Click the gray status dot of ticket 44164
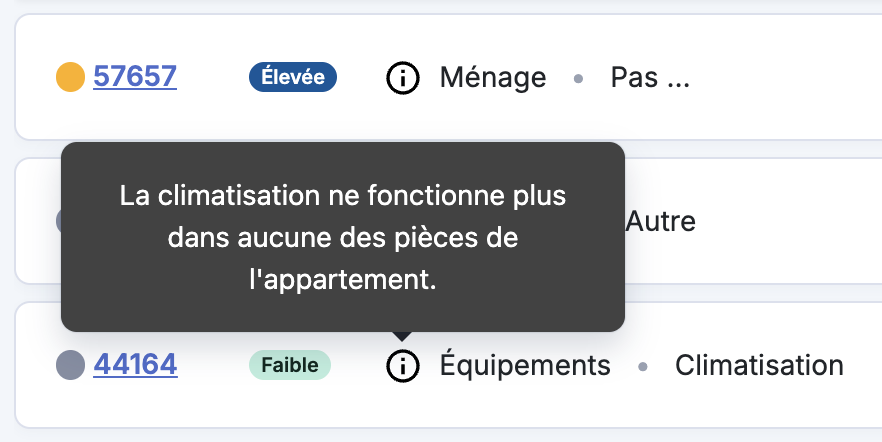This screenshot has height=442, width=882. pyautogui.click(x=70, y=365)
